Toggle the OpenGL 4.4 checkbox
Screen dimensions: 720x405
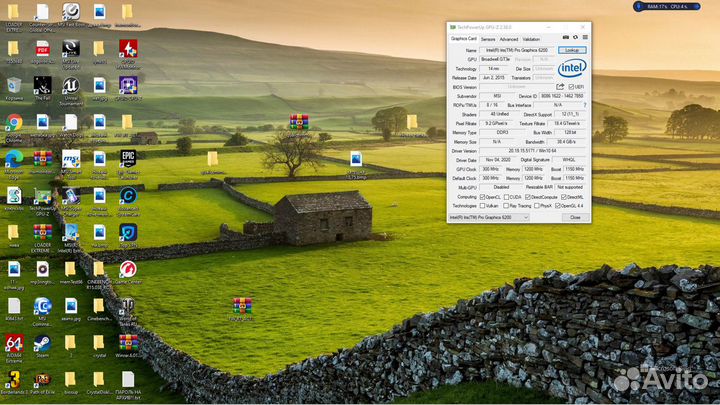(x=557, y=206)
